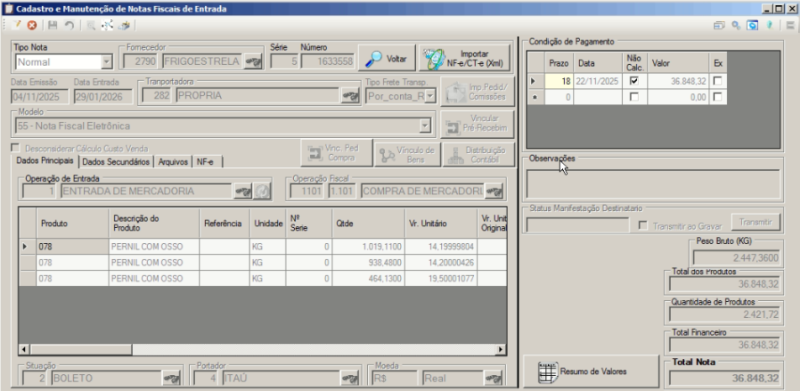800x391 pixels.
Task: Open Situação lookup next to BOLETO
Action: (x=171, y=378)
